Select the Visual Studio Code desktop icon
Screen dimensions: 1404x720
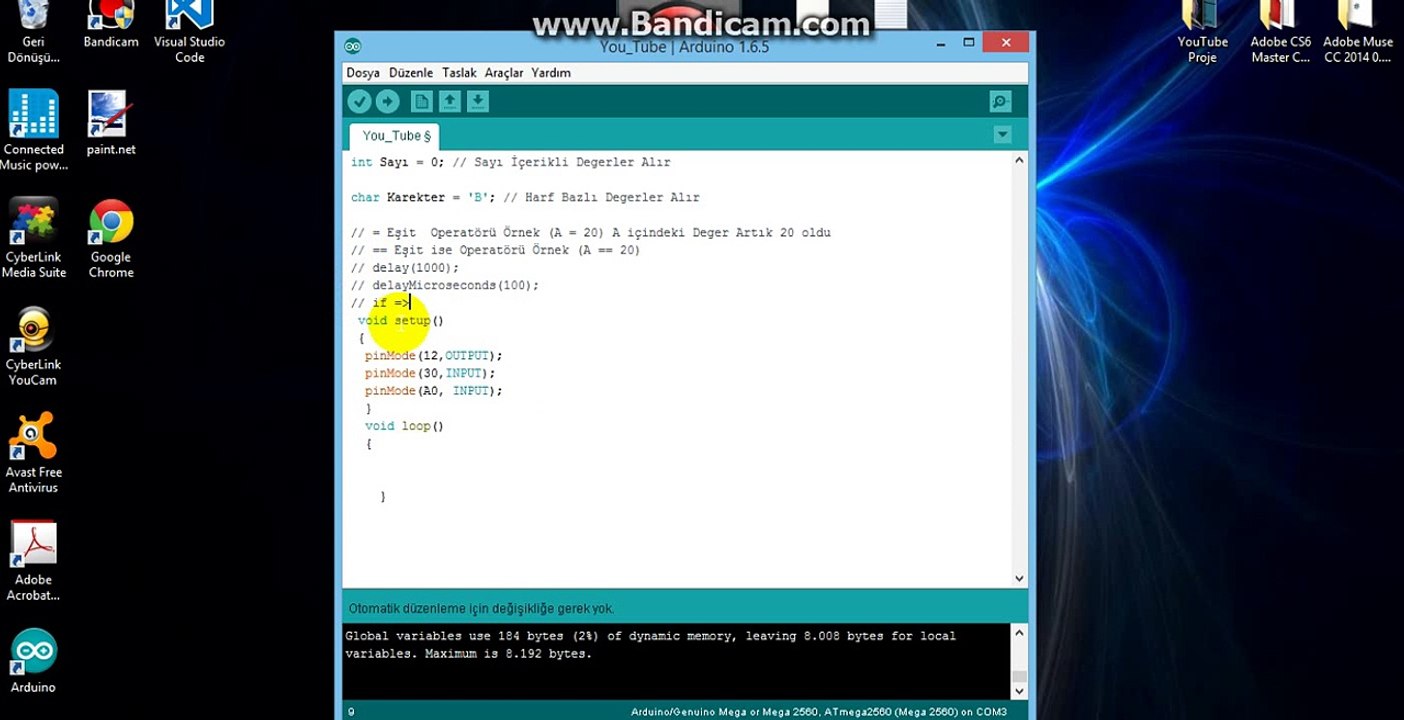pyautogui.click(x=189, y=32)
